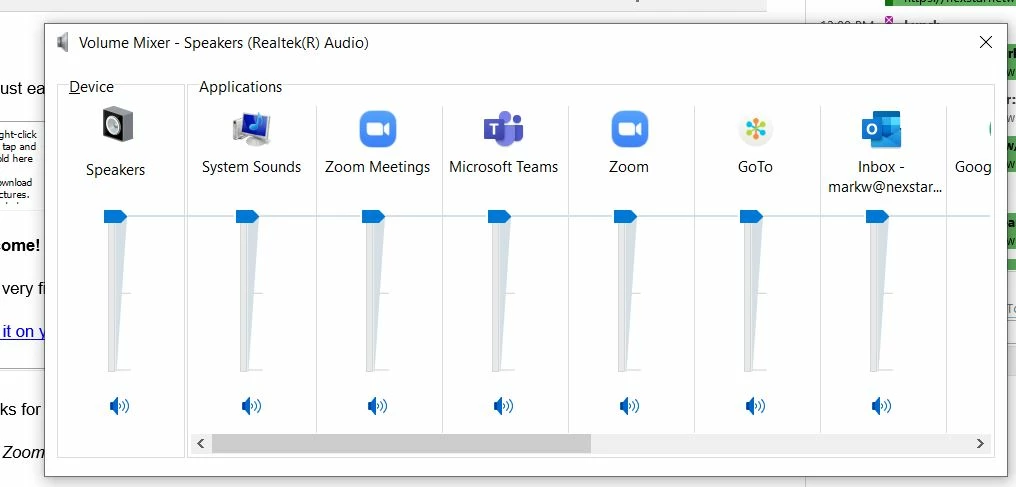Mute the Zoom application audio
1016x487 pixels.
(629, 406)
